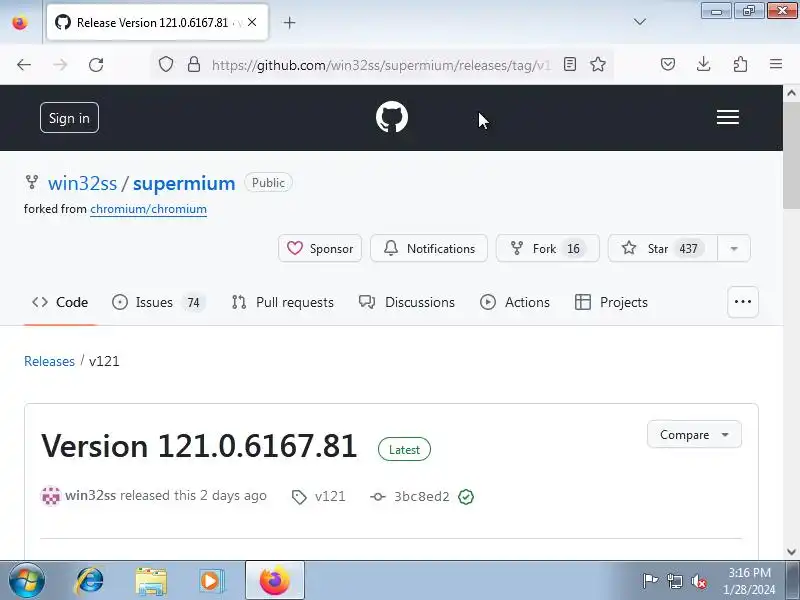Open the tracking protection shield icon
Screen dimensions: 800x600
pyautogui.click(x=166, y=64)
